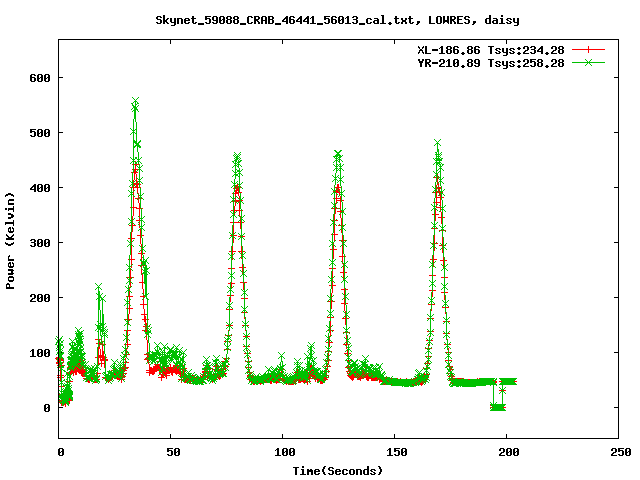Image resolution: width=640 pixels, height=480 pixels.
Task: Click the 600 tick label on y-axis
Action: (39, 78)
